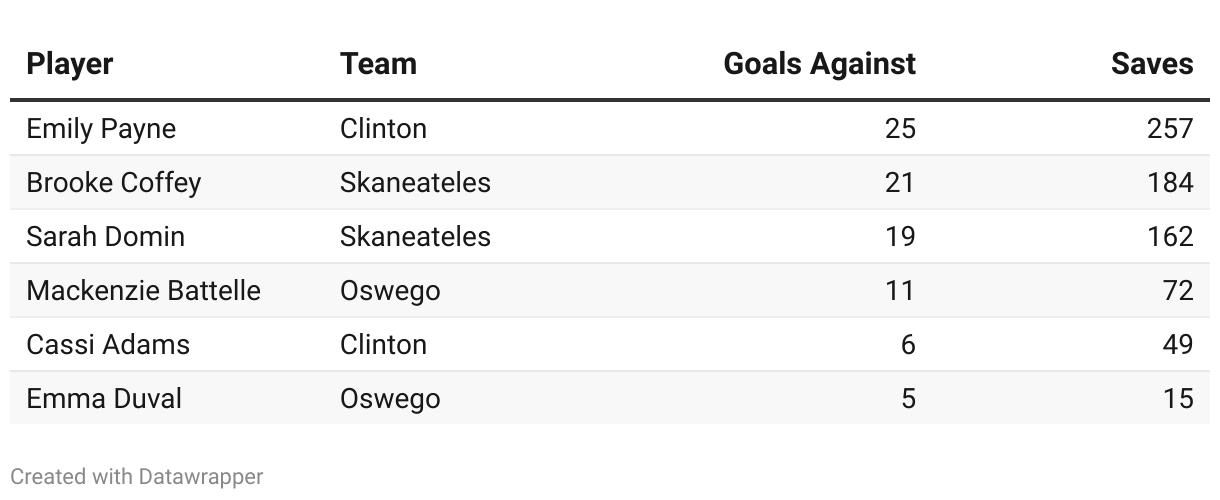
Task: Select the Mackenzie Battelle player name
Action: pyautogui.click(x=143, y=291)
